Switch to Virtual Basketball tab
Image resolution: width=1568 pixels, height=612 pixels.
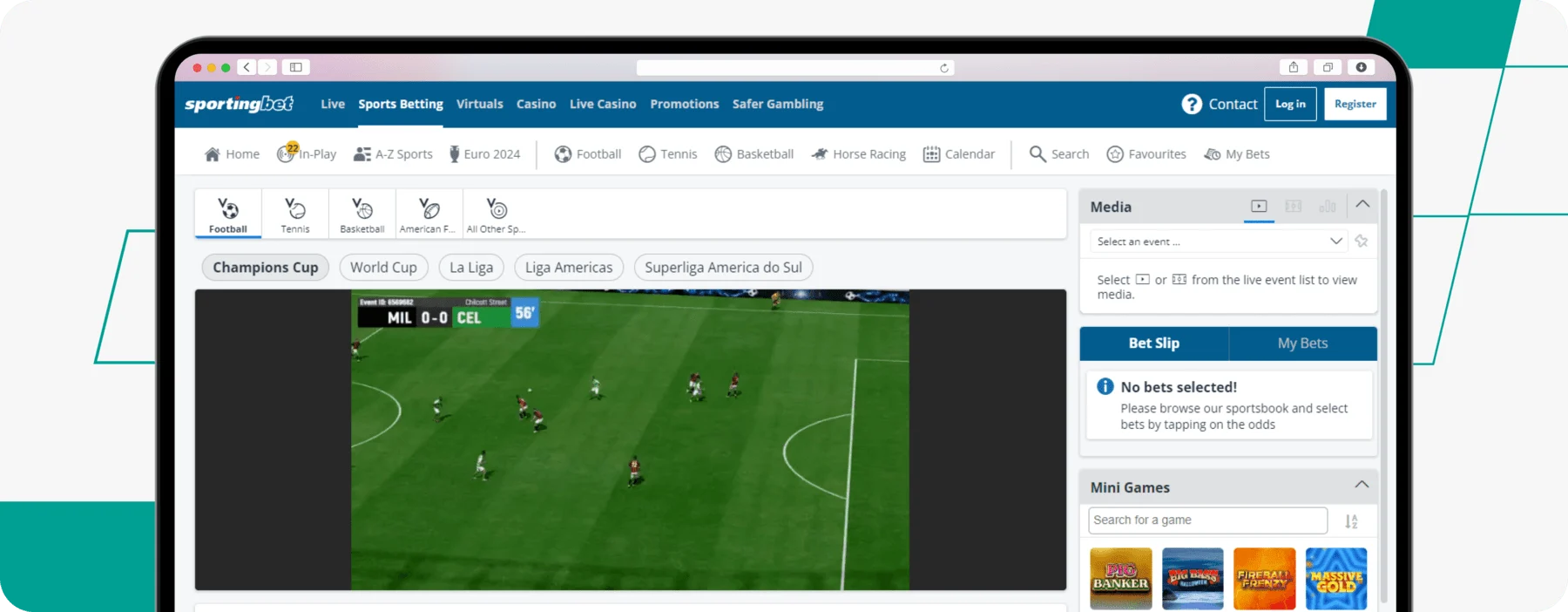tap(362, 214)
